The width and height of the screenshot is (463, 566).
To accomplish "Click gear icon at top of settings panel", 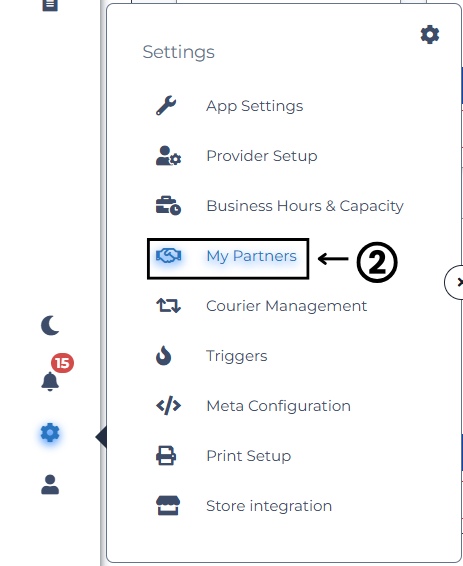I will [430, 35].
